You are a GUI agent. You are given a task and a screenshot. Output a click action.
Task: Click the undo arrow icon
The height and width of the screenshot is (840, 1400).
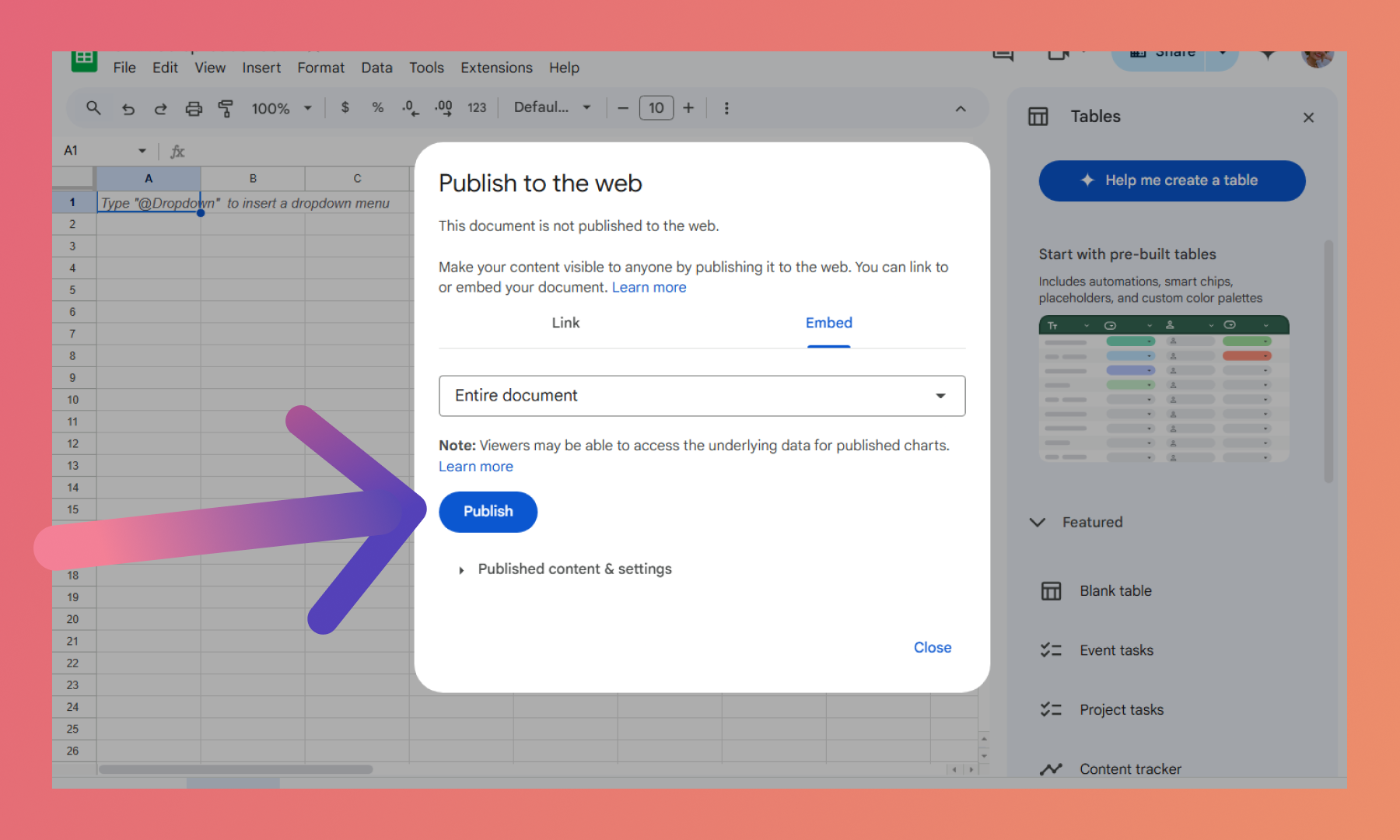click(128, 109)
